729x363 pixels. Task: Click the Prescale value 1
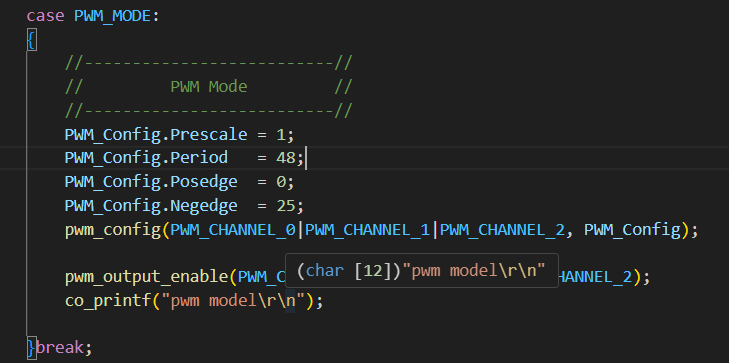[x=281, y=135]
